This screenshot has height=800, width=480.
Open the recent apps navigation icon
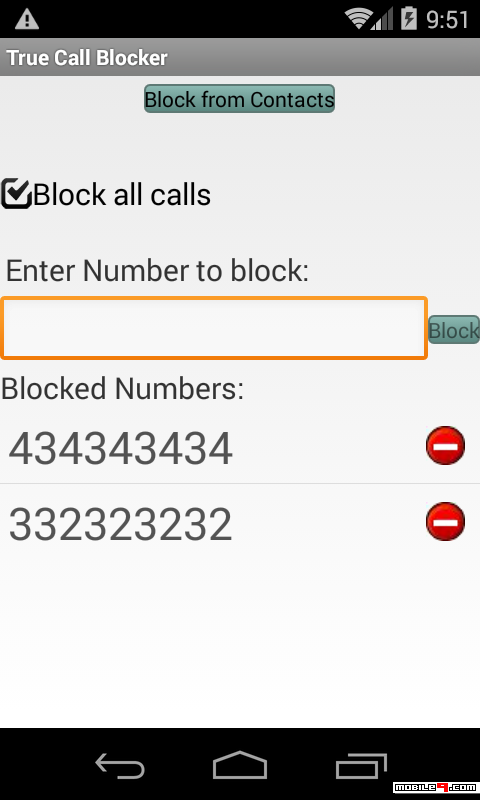coord(361,766)
